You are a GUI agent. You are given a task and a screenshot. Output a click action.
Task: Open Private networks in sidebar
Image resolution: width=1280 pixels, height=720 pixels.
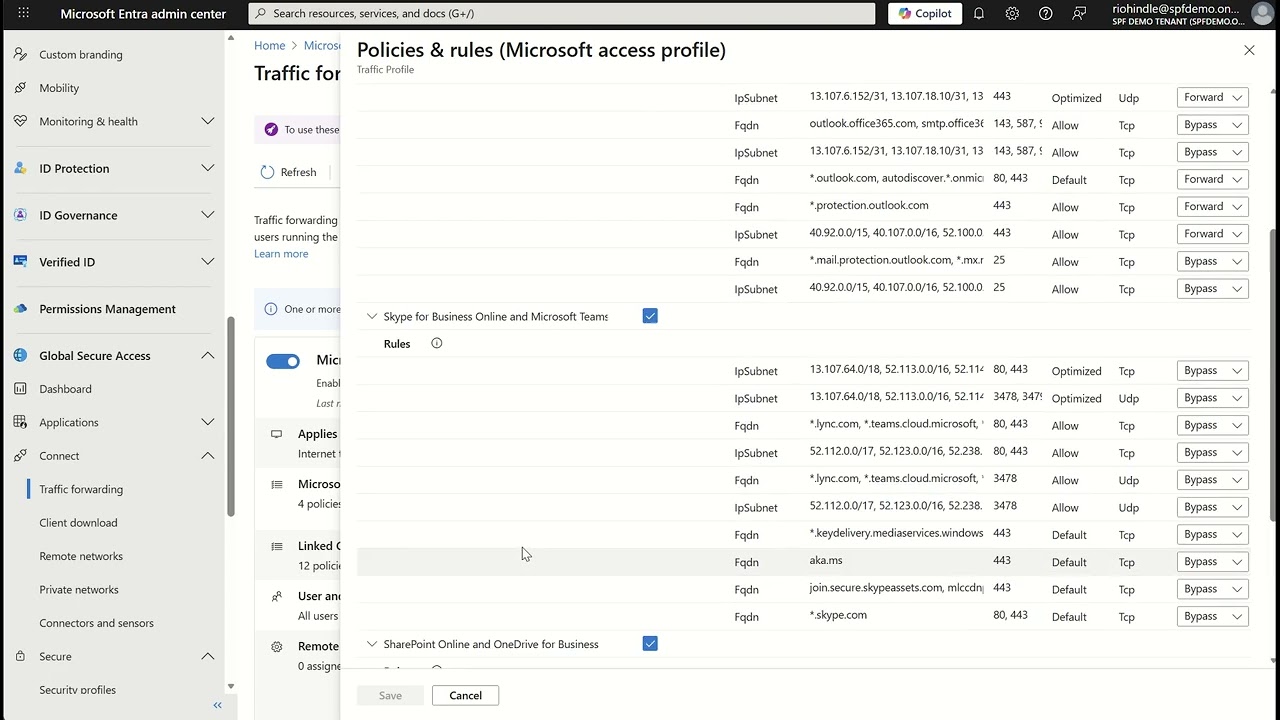coord(79,590)
